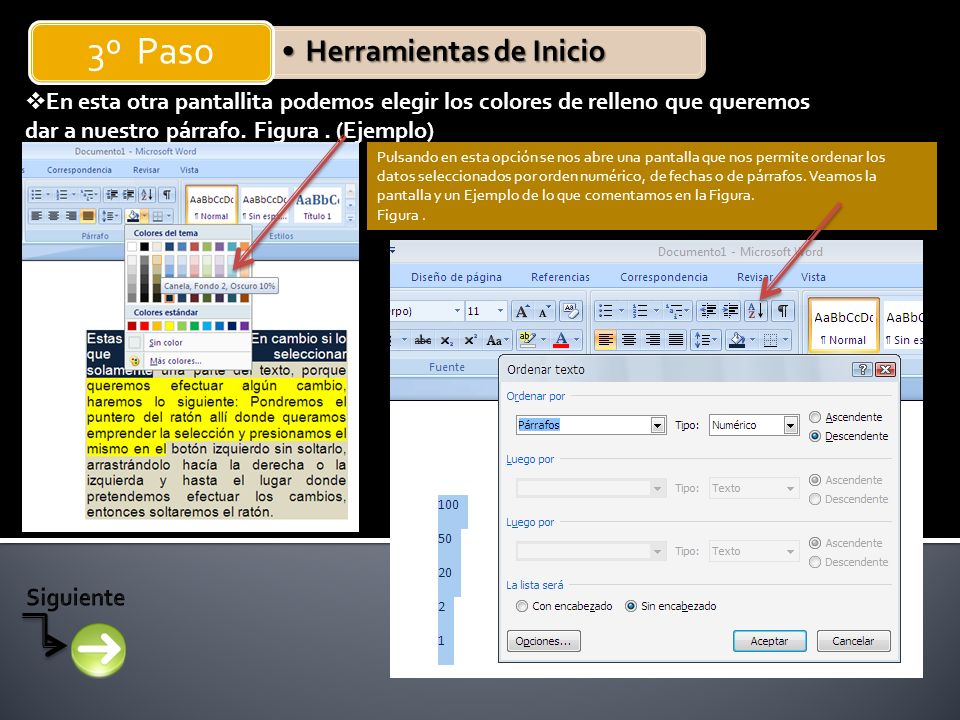
Task: Pick the yellow swatch in Colores estándar
Action: 169,326
